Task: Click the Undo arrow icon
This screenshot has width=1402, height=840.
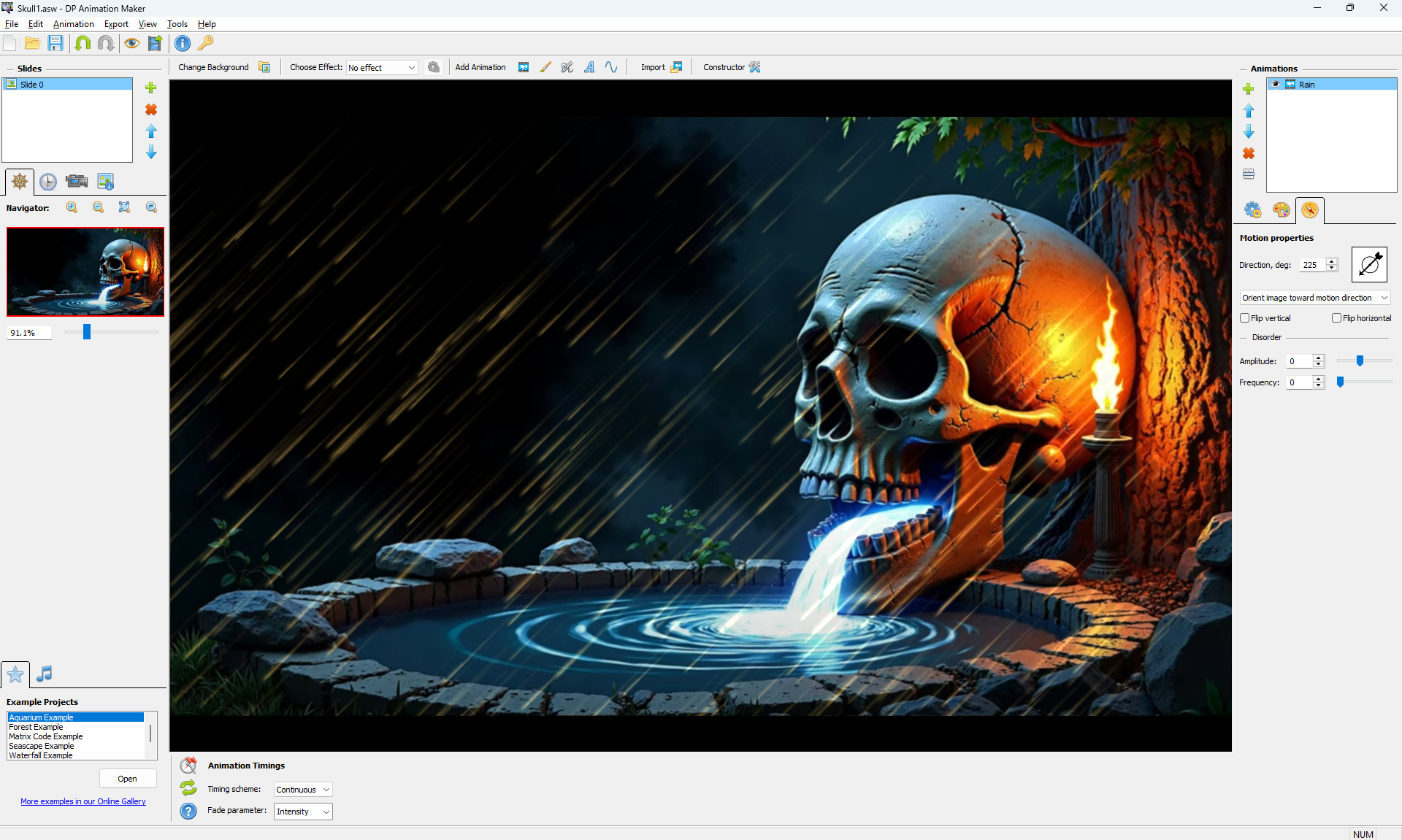Action: (83, 43)
